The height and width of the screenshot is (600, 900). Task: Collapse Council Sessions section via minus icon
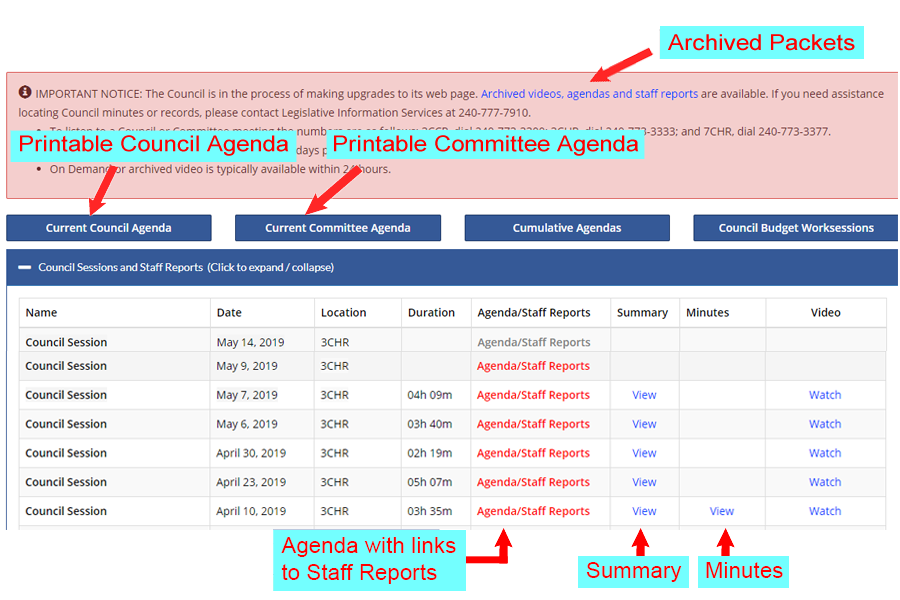[x=24, y=267]
